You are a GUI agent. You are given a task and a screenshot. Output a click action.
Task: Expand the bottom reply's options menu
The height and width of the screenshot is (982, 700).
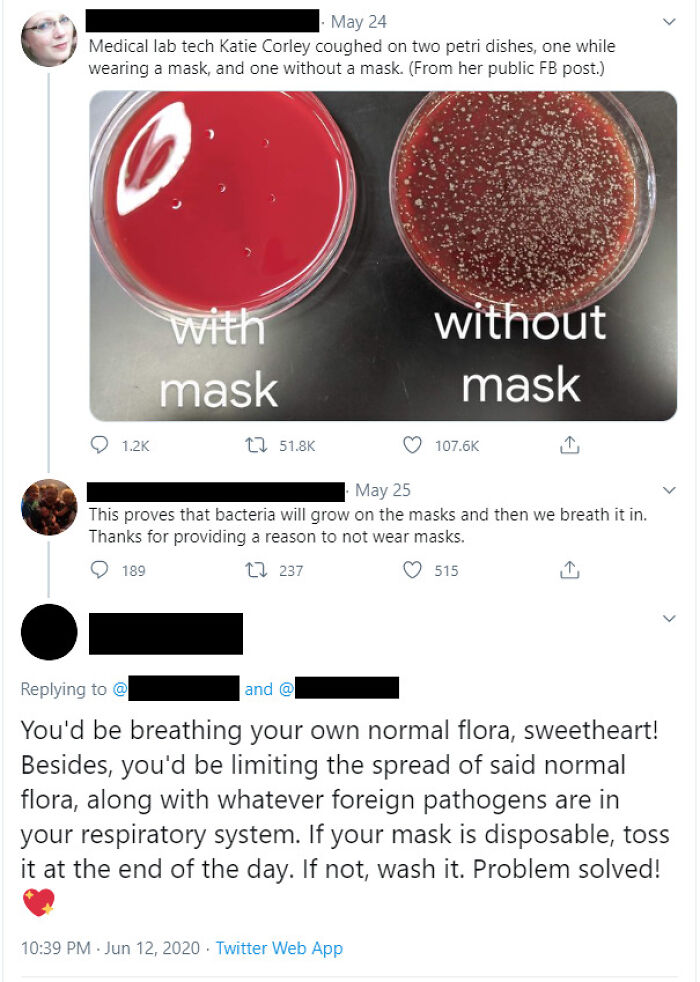pos(668,618)
